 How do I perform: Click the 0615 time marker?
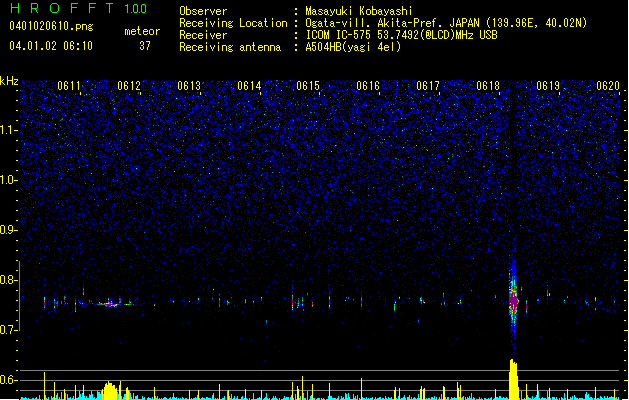pyautogui.click(x=308, y=86)
